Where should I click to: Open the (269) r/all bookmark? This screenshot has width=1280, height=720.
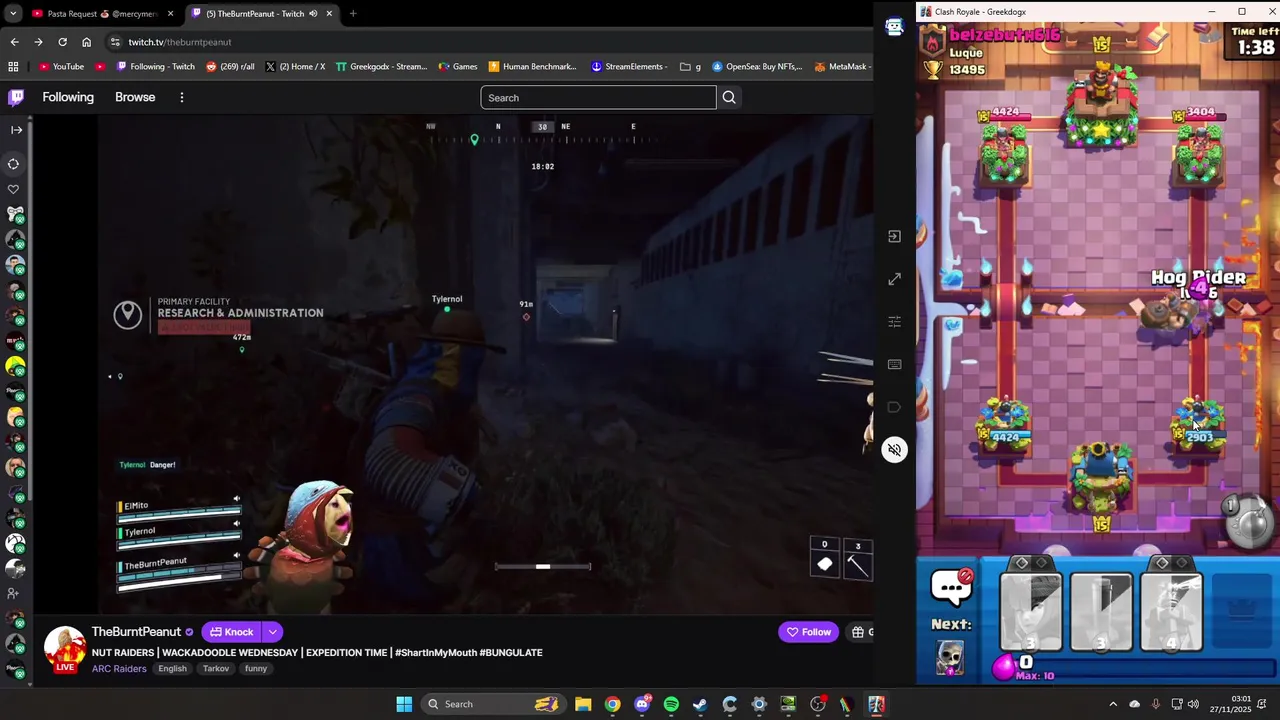pos(230,67)
